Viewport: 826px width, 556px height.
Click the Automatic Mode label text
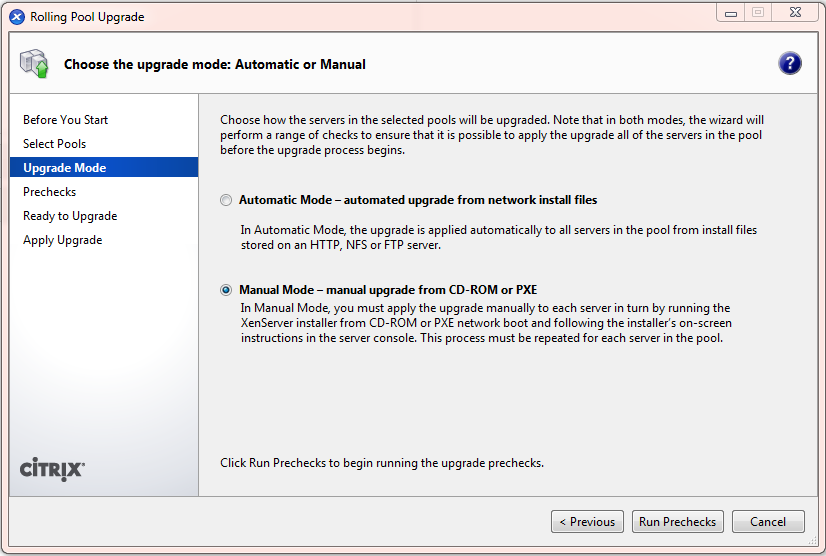point(418,200)
